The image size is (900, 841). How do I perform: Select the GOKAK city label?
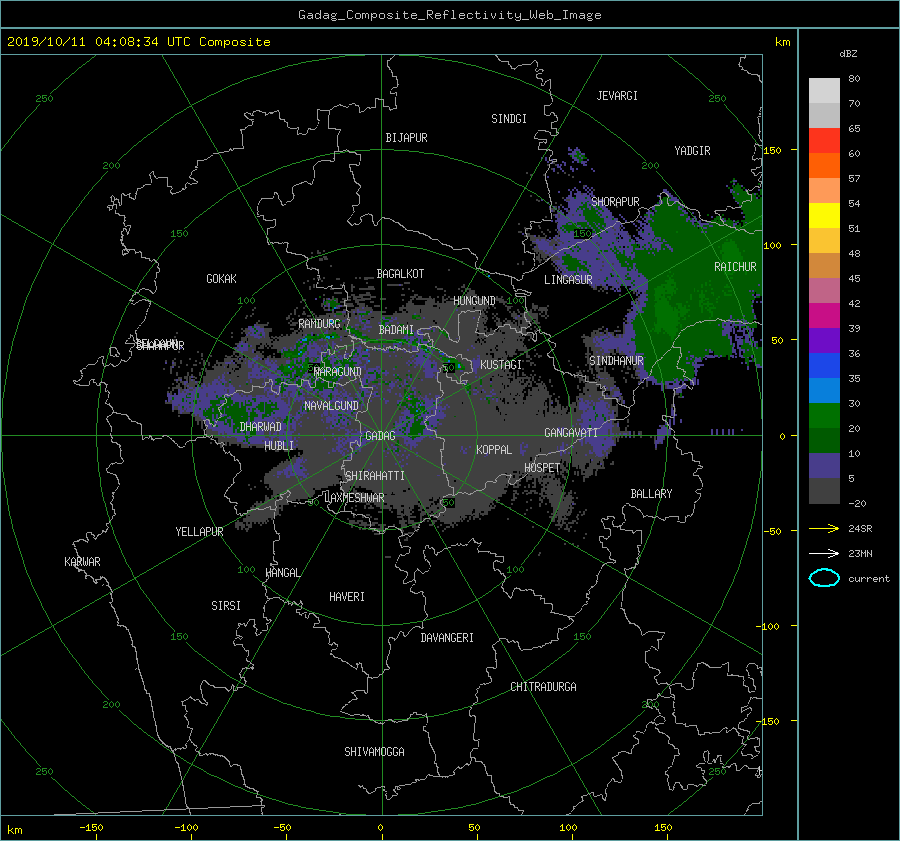click(221, 278)
